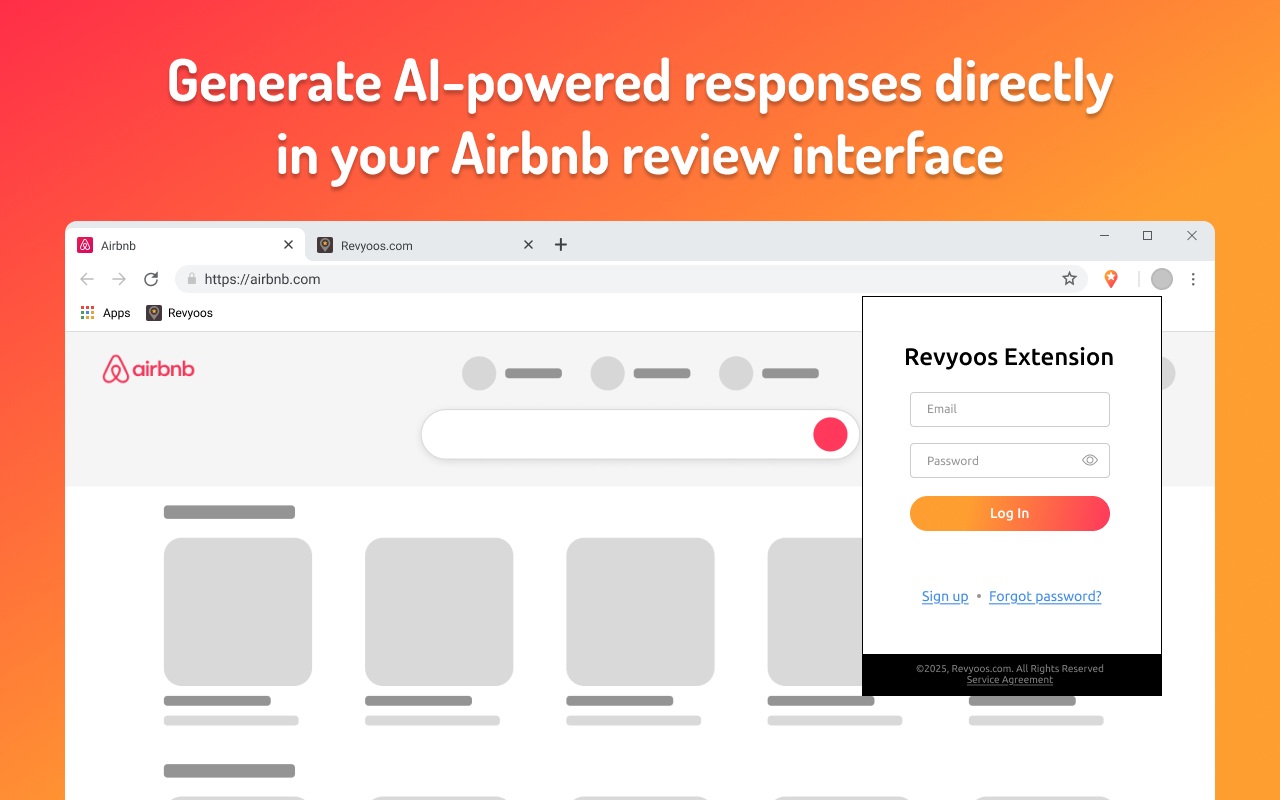Minimize the browser window
The image size is (1280, 800).
click(1104, 236)
